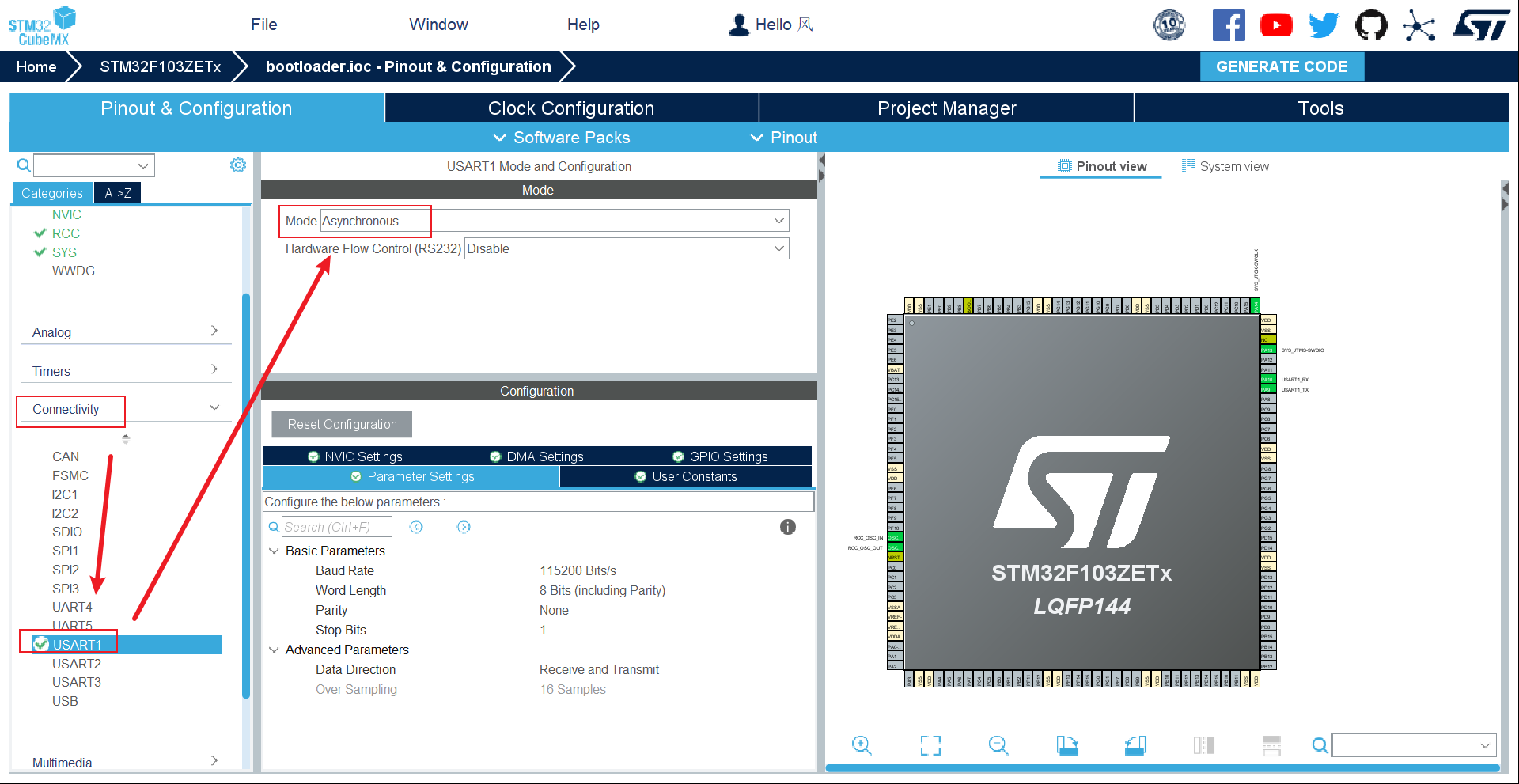Screen dimensions: 1519x784
Task: Click the STM32CubeMX logo
Action: (42, 25)
